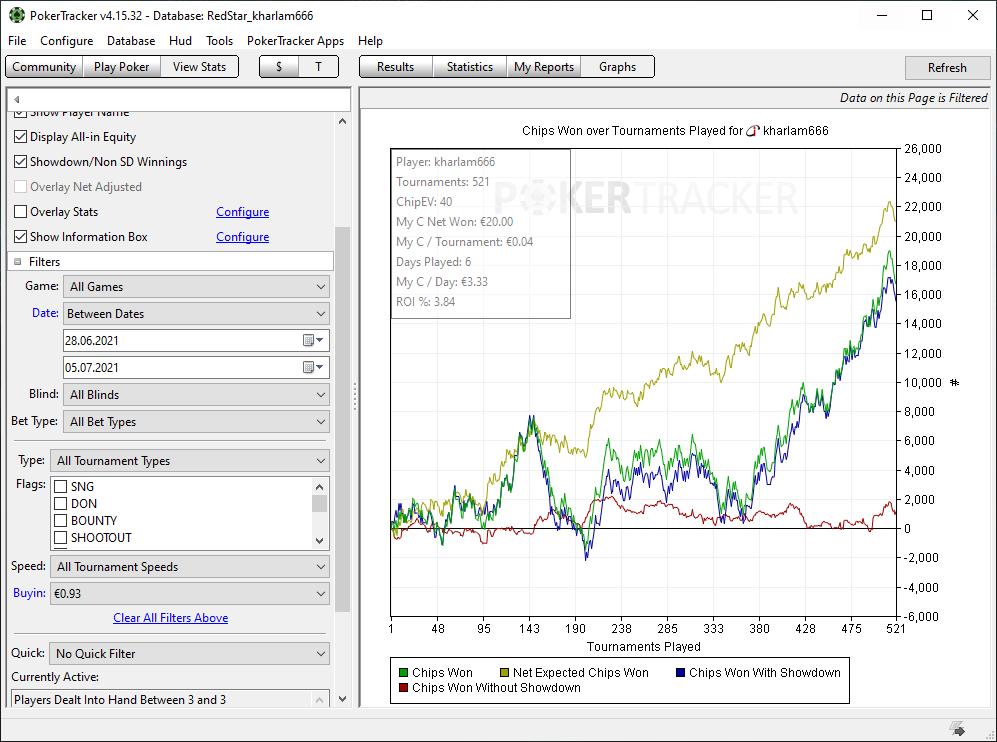The width and height of the screenshot is (997, 742).
Task: Click the panel splitter handle dots
Action: pos(355,396)
